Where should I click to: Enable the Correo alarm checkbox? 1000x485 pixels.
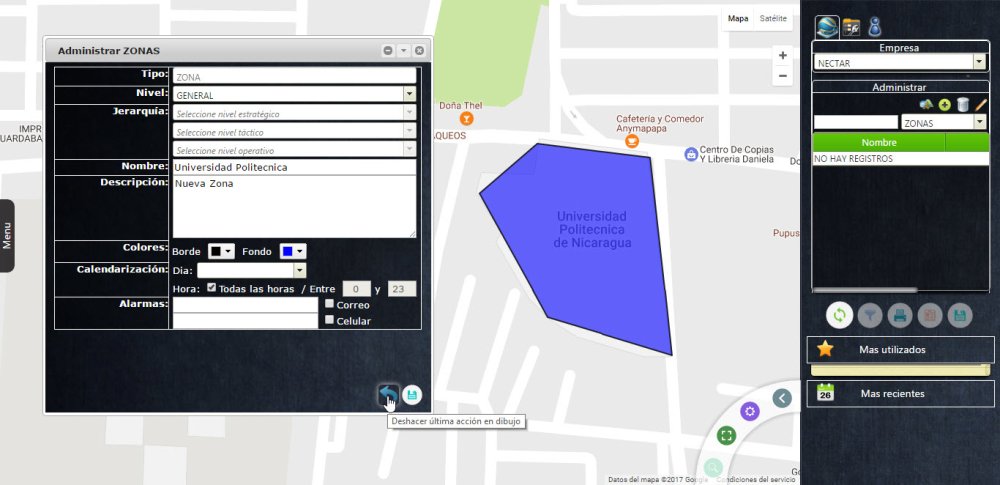329,304
